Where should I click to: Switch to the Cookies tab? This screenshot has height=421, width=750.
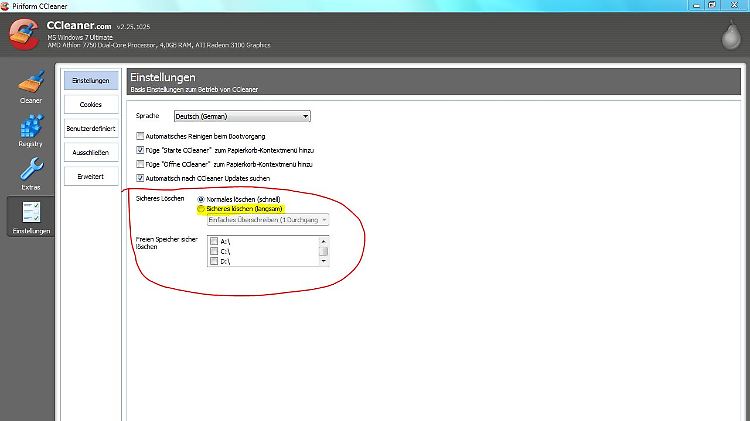coord(91,104)
